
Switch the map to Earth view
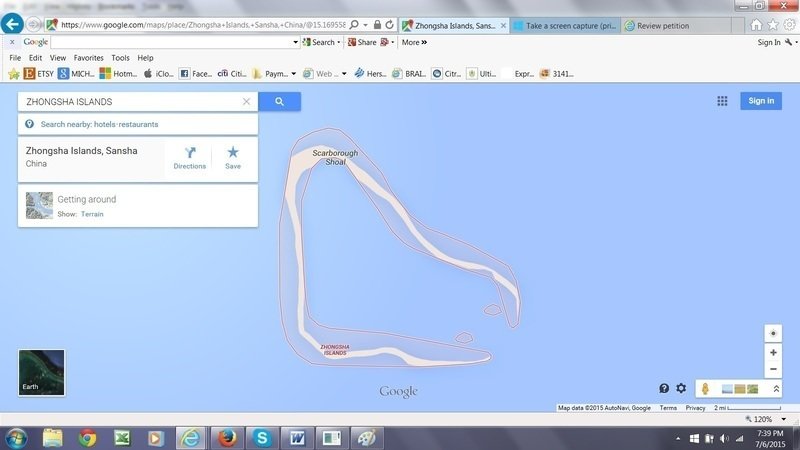click(x=42, y=372)
